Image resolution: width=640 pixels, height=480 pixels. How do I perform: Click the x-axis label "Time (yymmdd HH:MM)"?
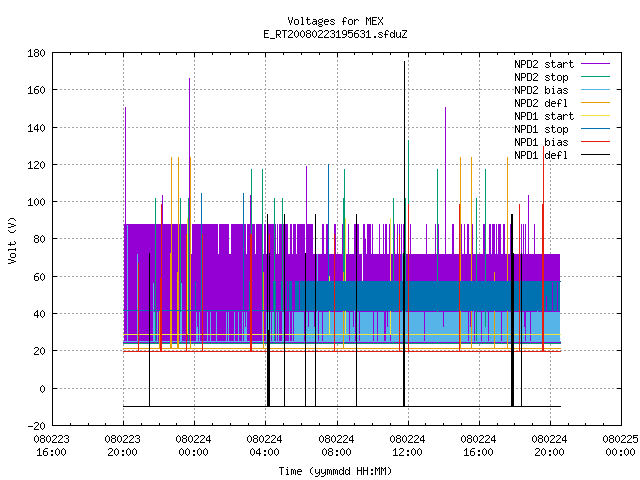pyautogui.click(x=335, y=471)
